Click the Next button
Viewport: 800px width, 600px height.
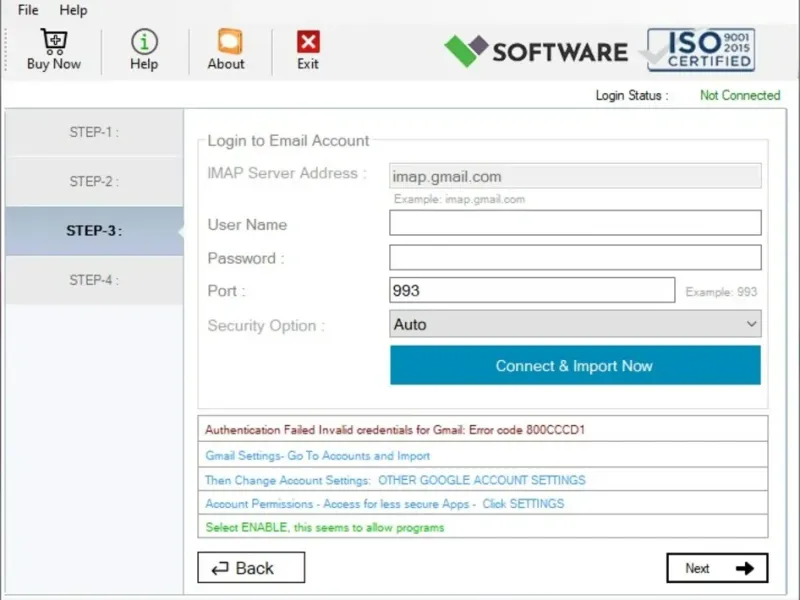717,568
